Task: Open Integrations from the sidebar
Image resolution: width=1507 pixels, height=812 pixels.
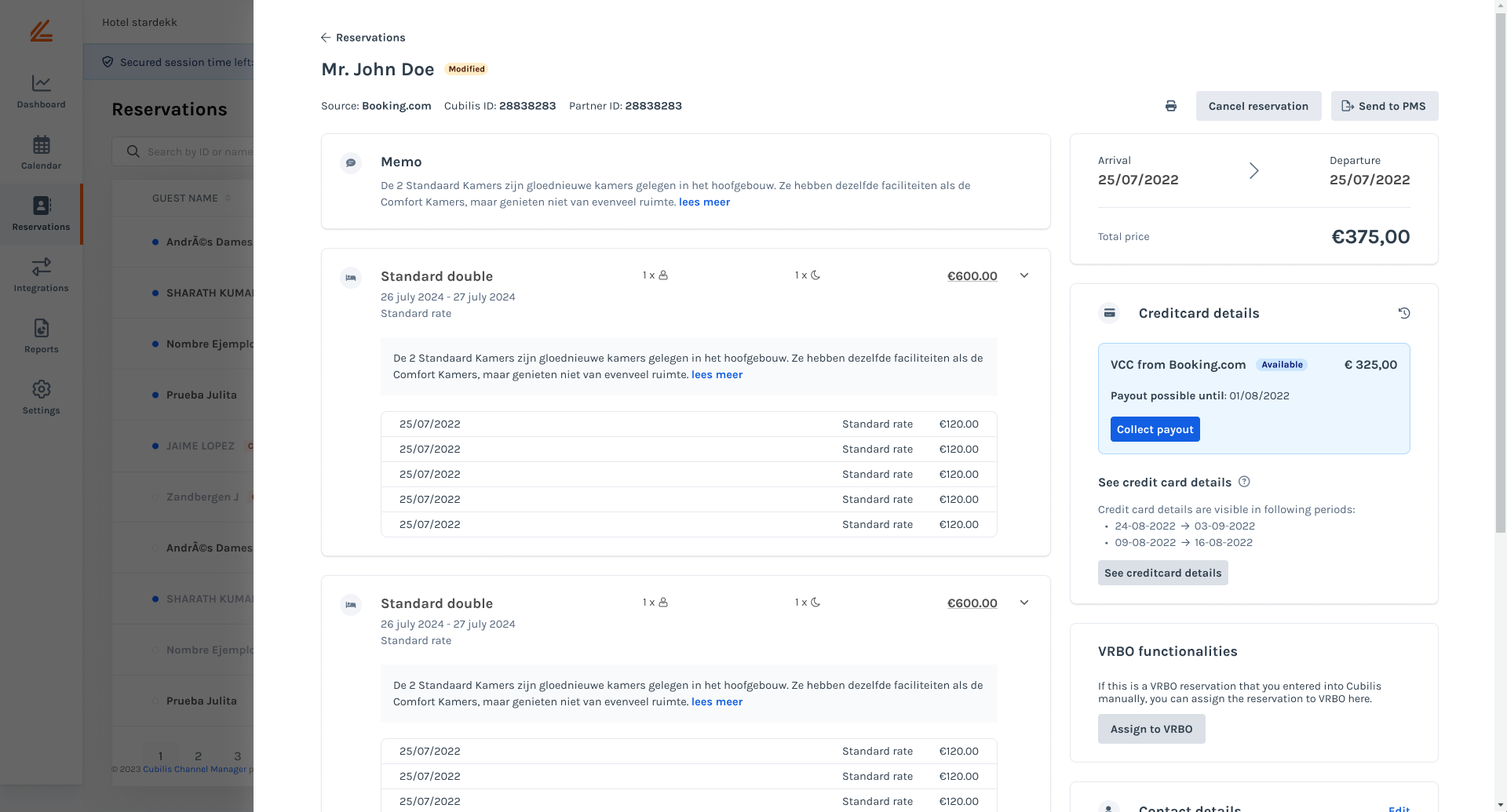Action: coord(41,275)
